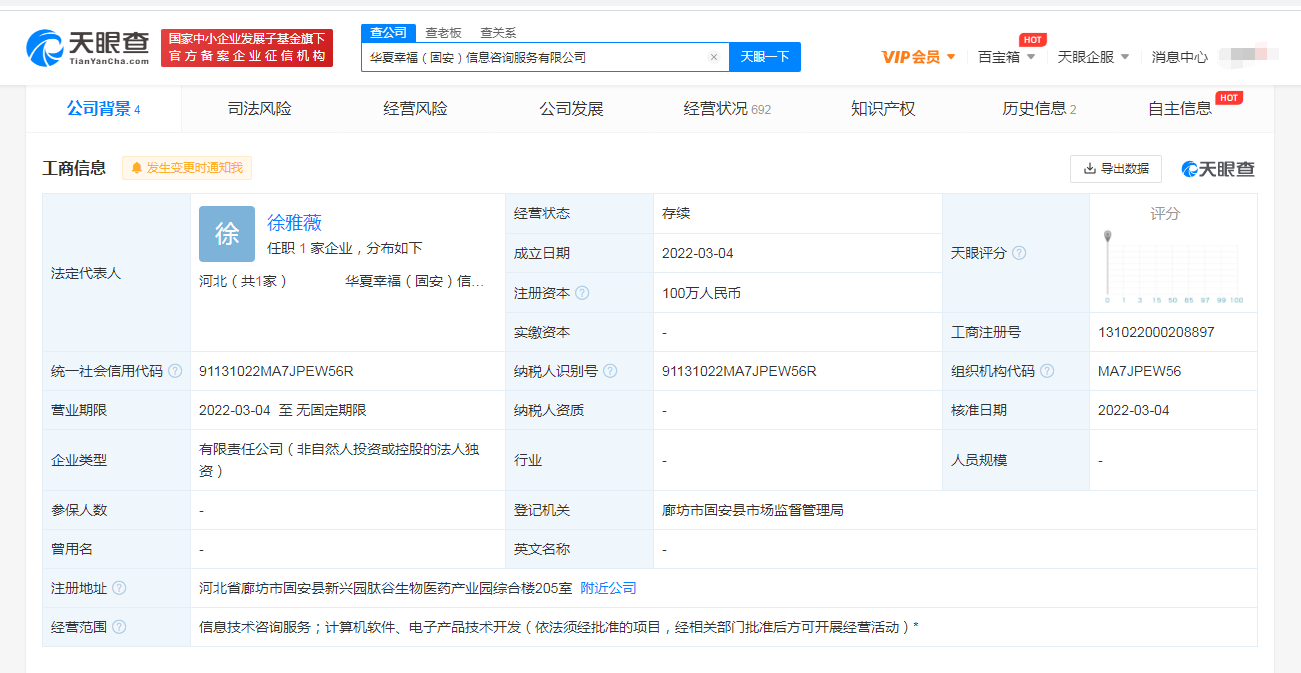This screenshot has height=673, width=1301.
Task: Click the company name search input field
Action: [x=535, y=58]
